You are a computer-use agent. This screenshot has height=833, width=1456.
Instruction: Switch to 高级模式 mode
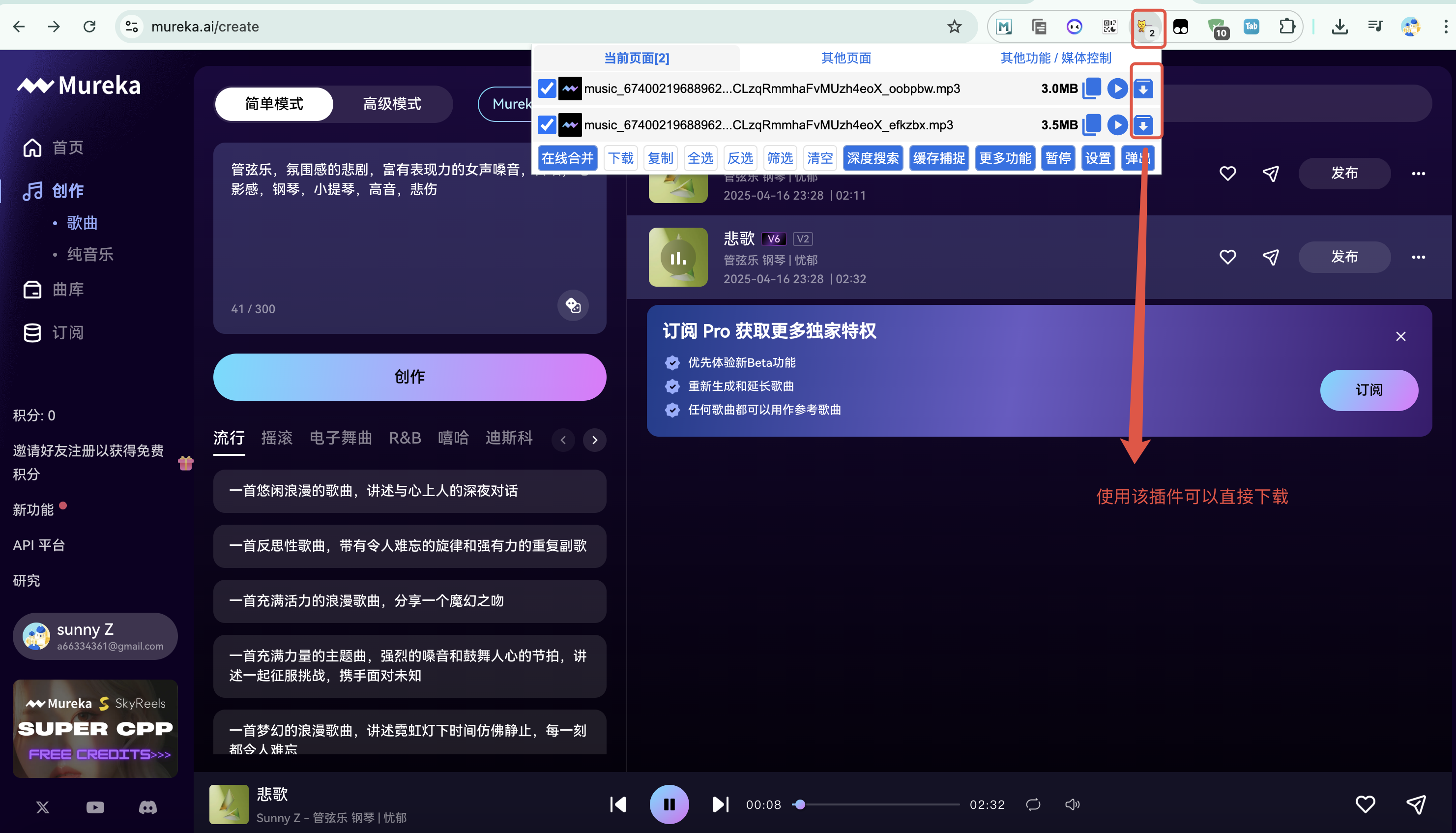click(x=392, y=104)
